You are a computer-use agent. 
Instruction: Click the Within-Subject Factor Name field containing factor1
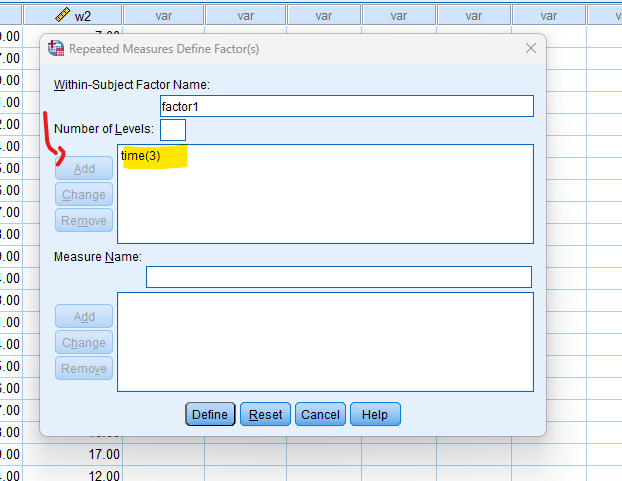(346, 106)
